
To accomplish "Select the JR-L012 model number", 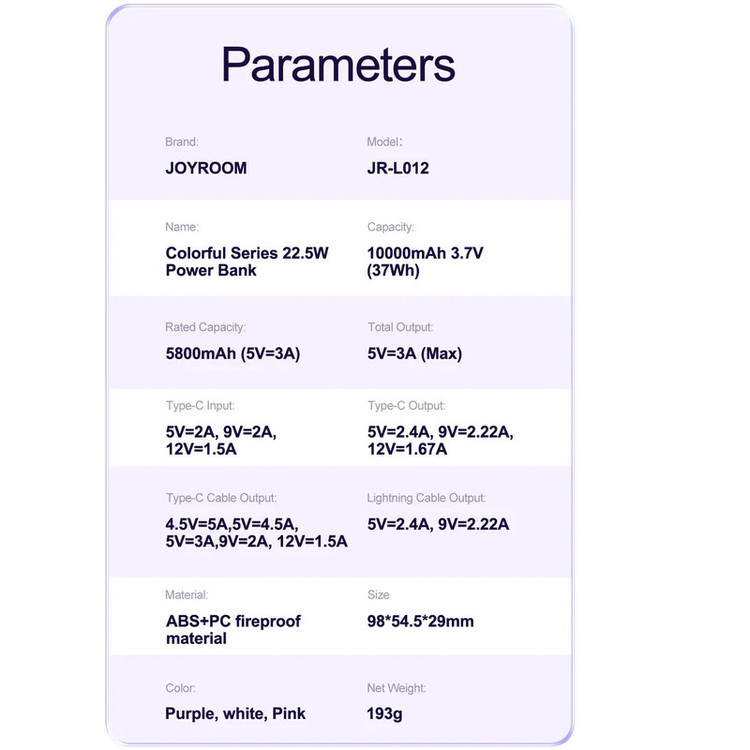I will (398, 168).
